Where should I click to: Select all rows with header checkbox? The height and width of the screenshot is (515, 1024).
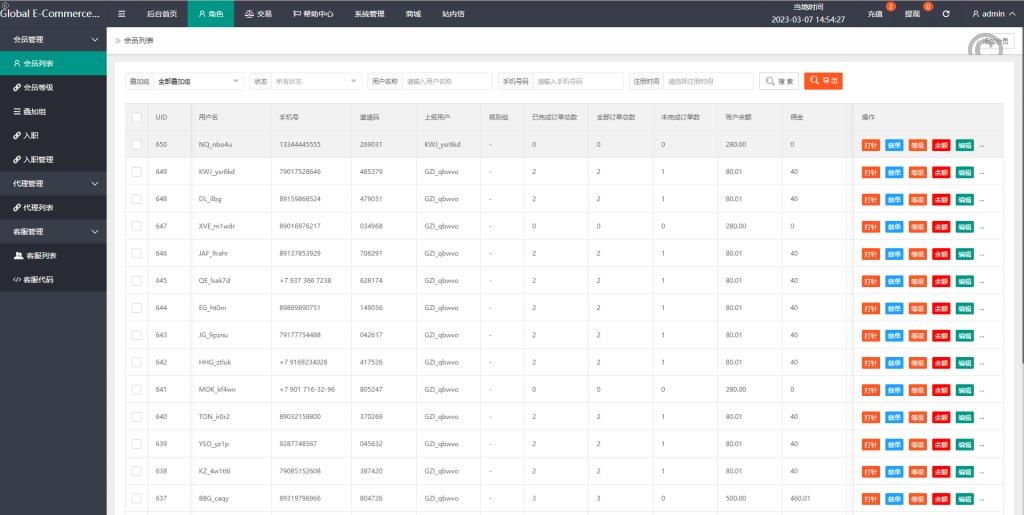(136, 117)
